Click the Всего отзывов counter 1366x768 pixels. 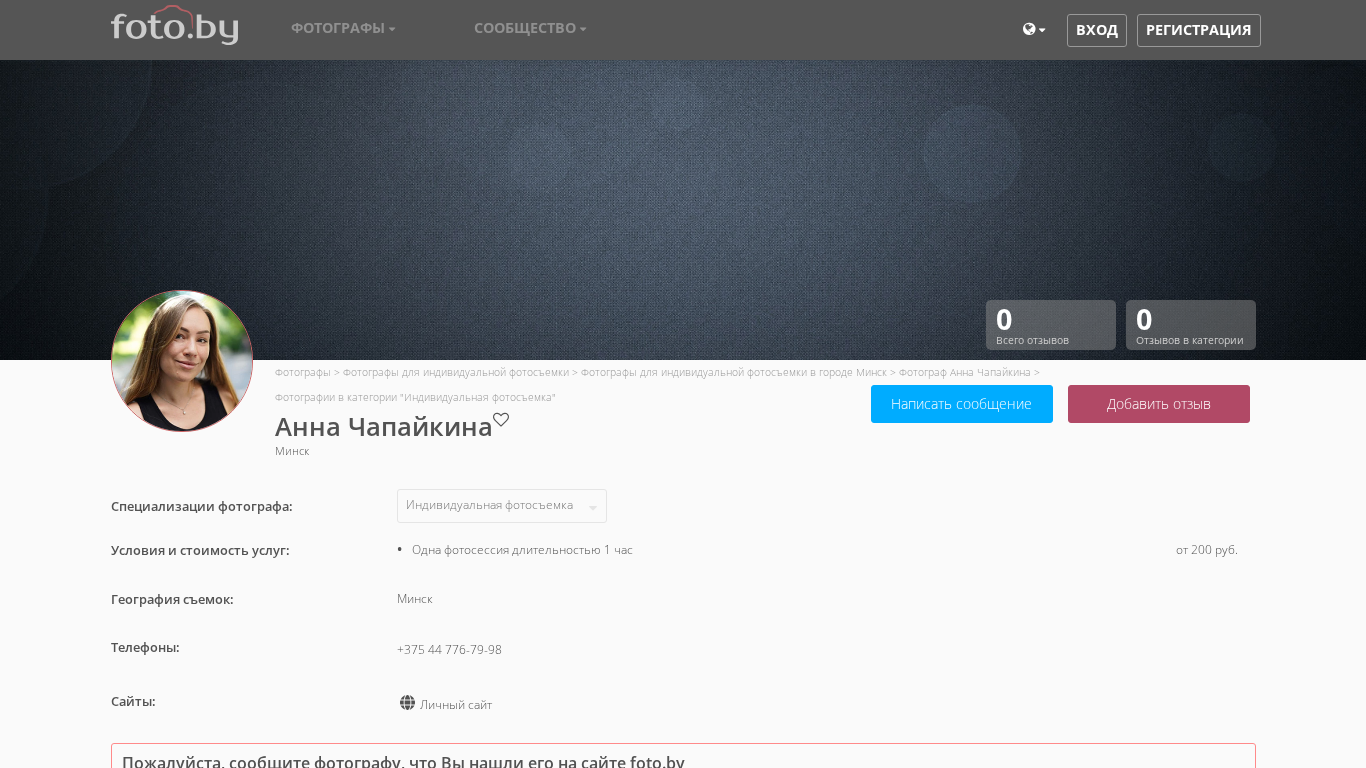pyautogui.click(x=1050, y=325)
